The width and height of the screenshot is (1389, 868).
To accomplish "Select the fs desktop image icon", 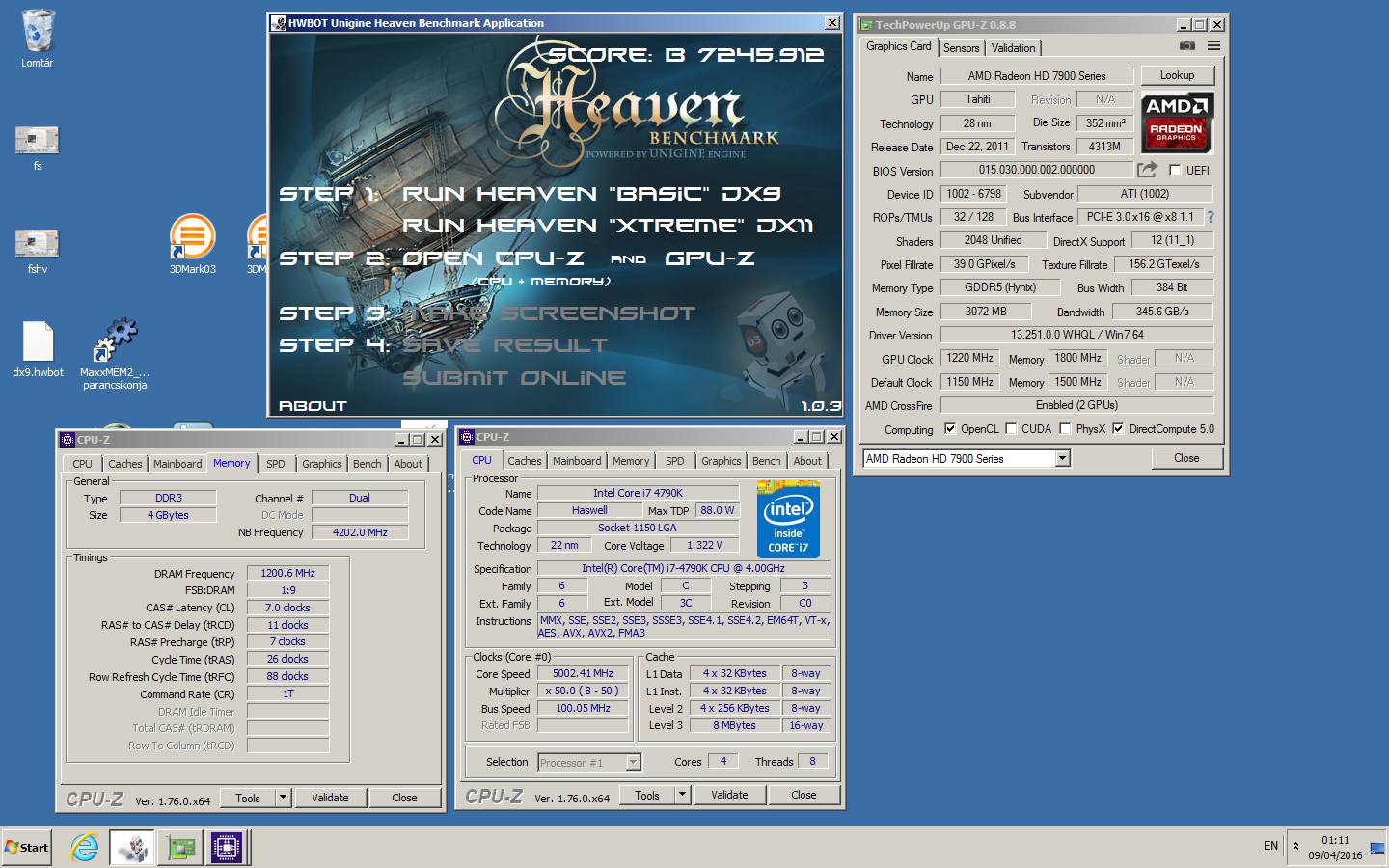I will (37, 140).
